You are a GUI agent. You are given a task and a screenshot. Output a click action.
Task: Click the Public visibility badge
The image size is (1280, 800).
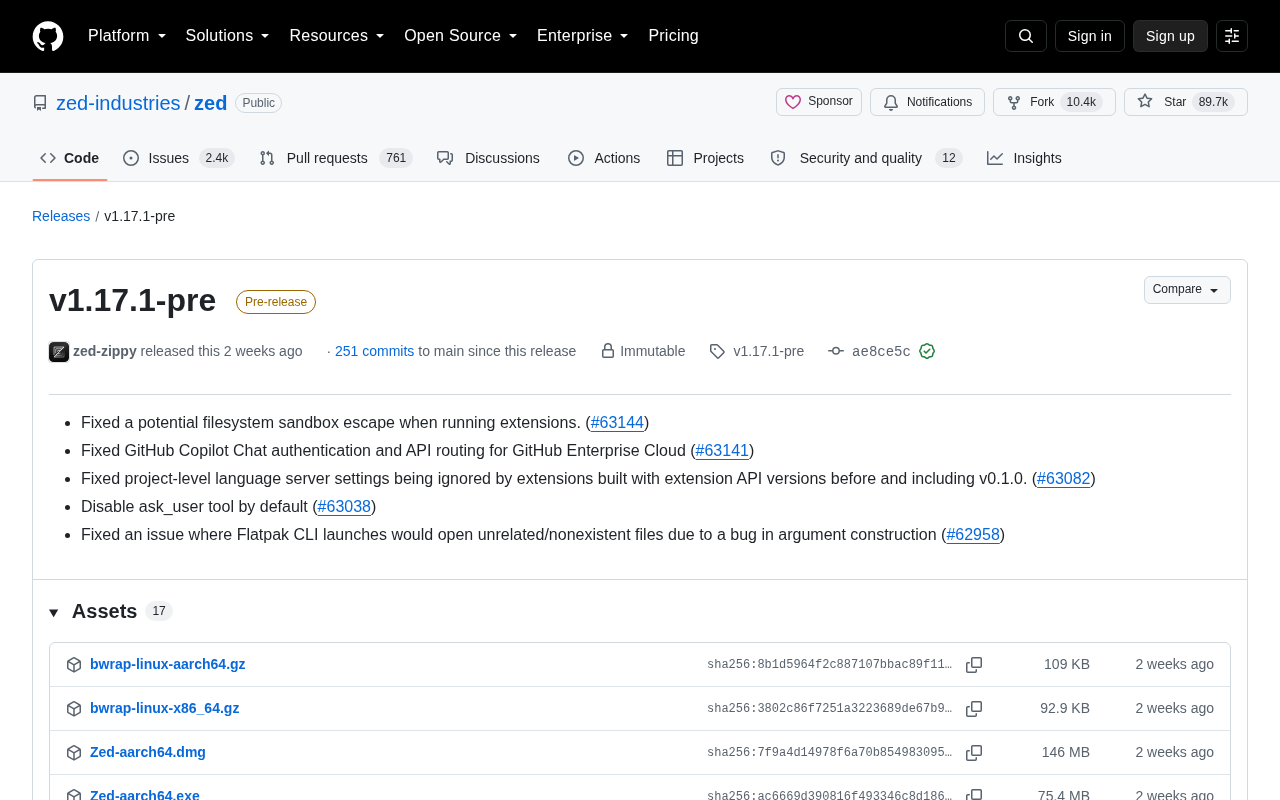coord(259,103)
